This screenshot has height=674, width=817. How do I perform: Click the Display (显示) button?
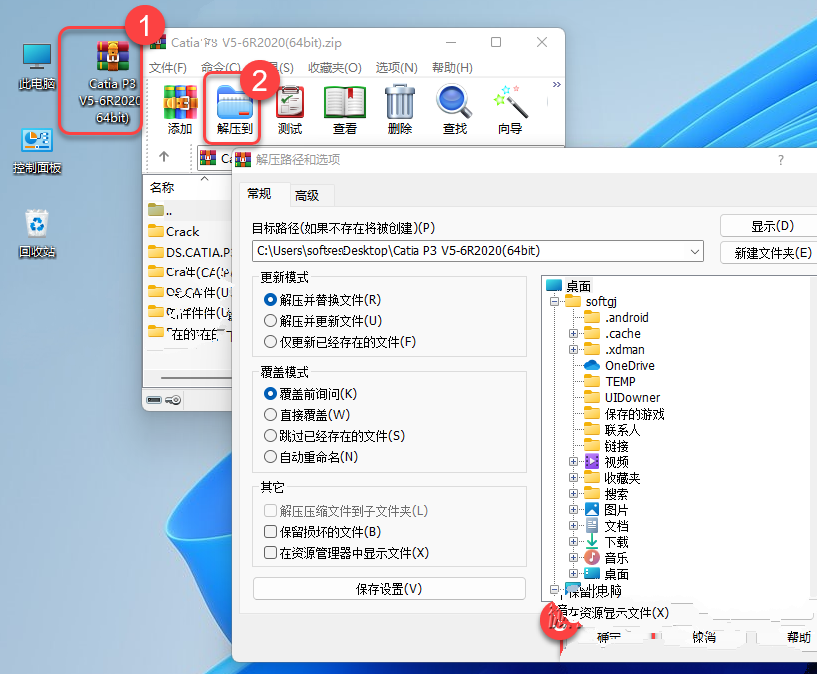(x=771, y=226)
